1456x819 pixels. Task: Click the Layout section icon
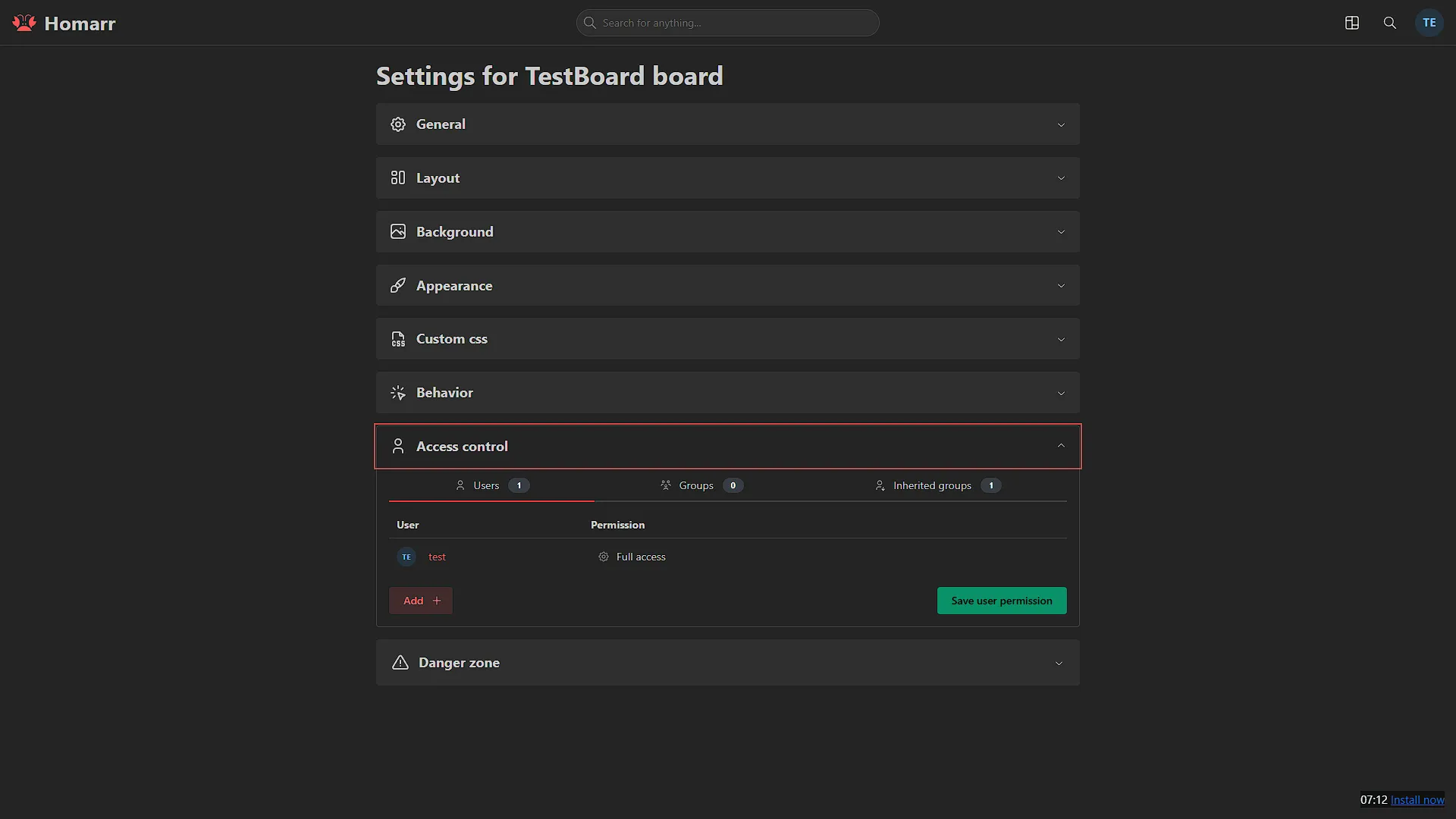coord(398,177)
